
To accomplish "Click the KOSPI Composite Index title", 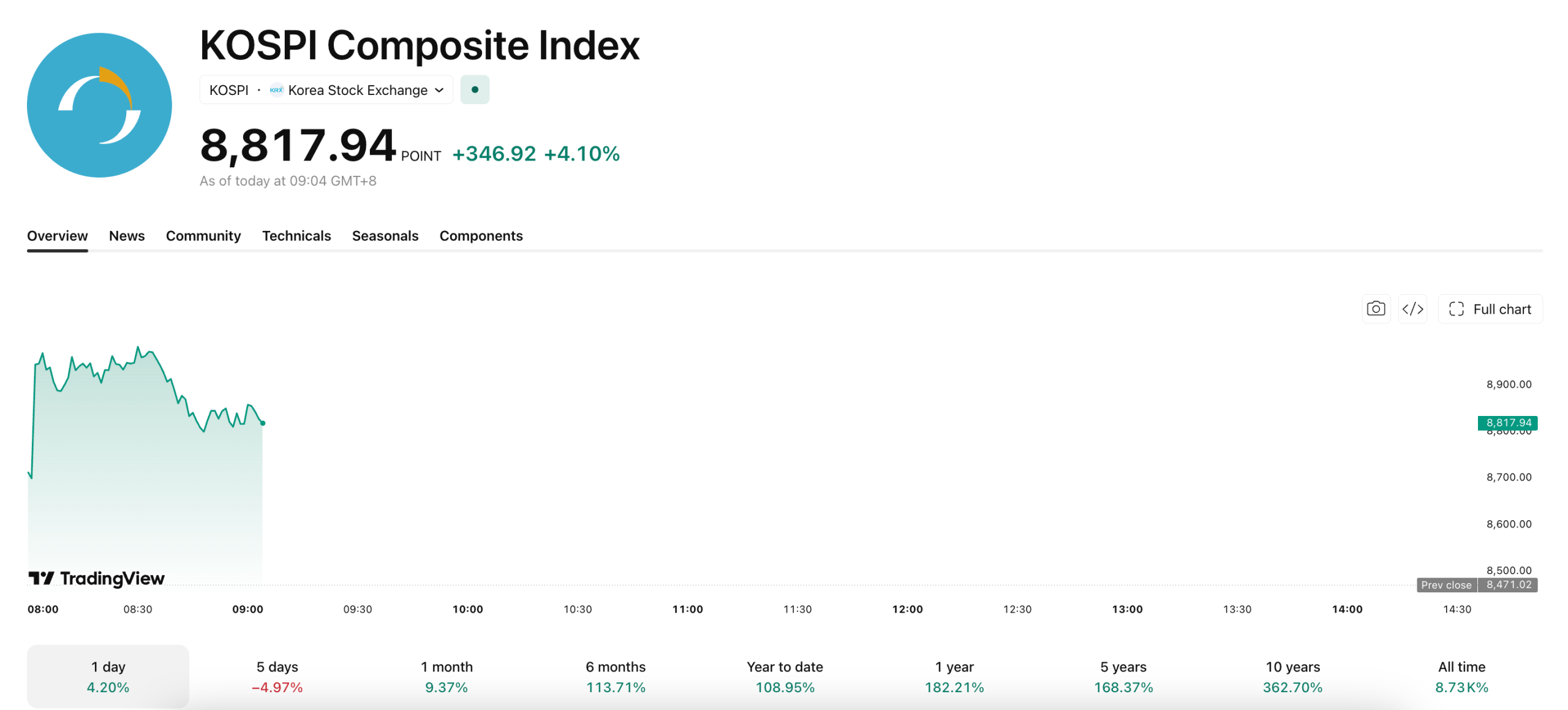I will click(x=420, y=45).
